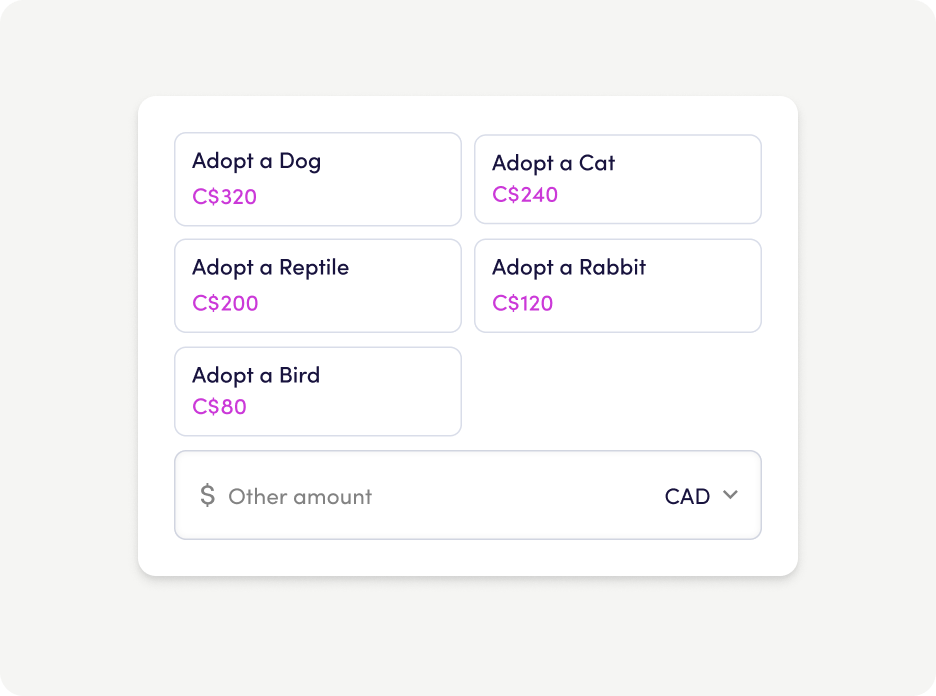Screen dimensions: 936x696
Task: Click the "Adopt a Cat" title text
Action: 554,163
